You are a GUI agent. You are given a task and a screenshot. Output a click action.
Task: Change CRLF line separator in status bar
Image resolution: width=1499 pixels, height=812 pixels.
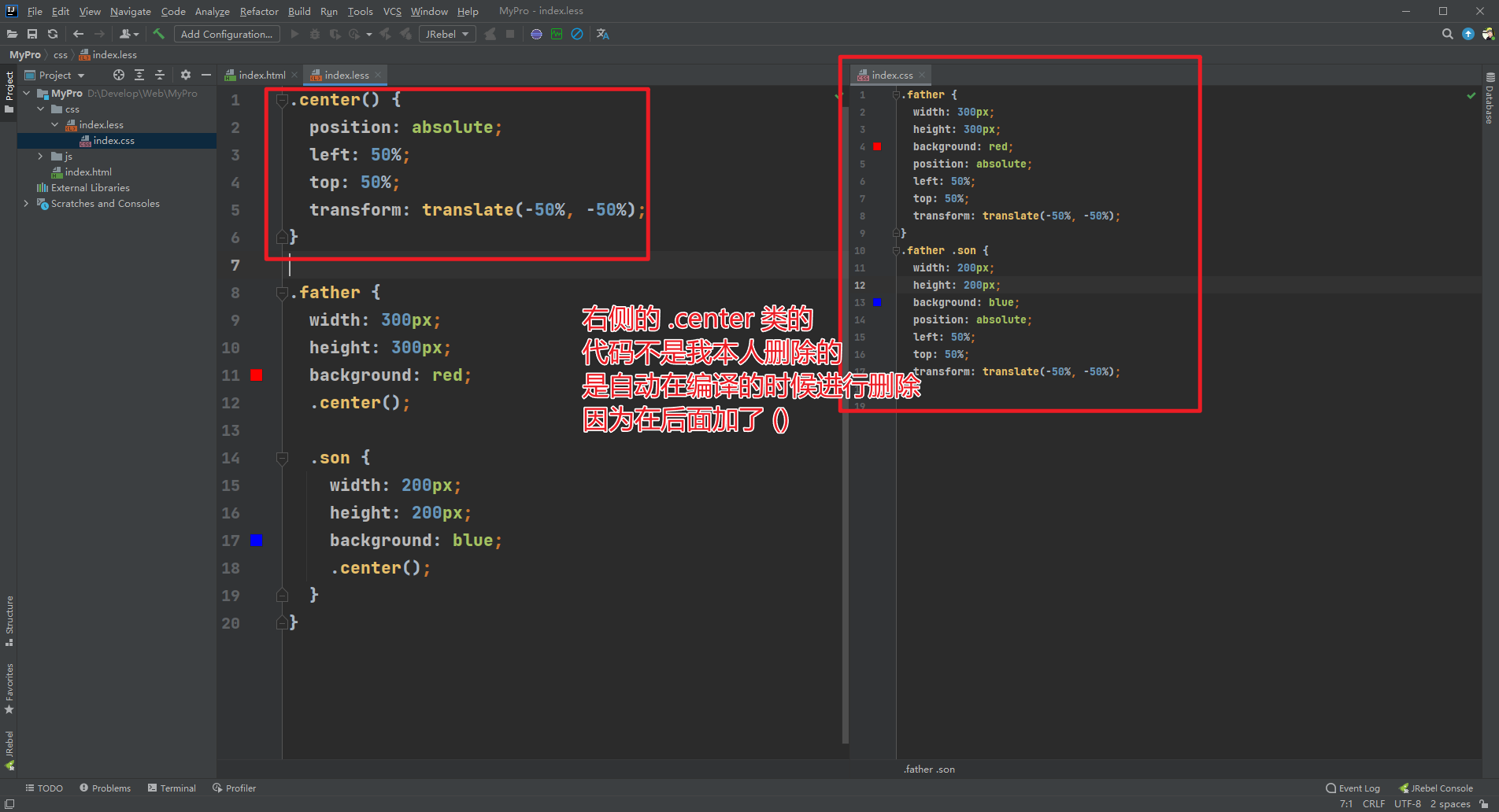(1373, 803)
